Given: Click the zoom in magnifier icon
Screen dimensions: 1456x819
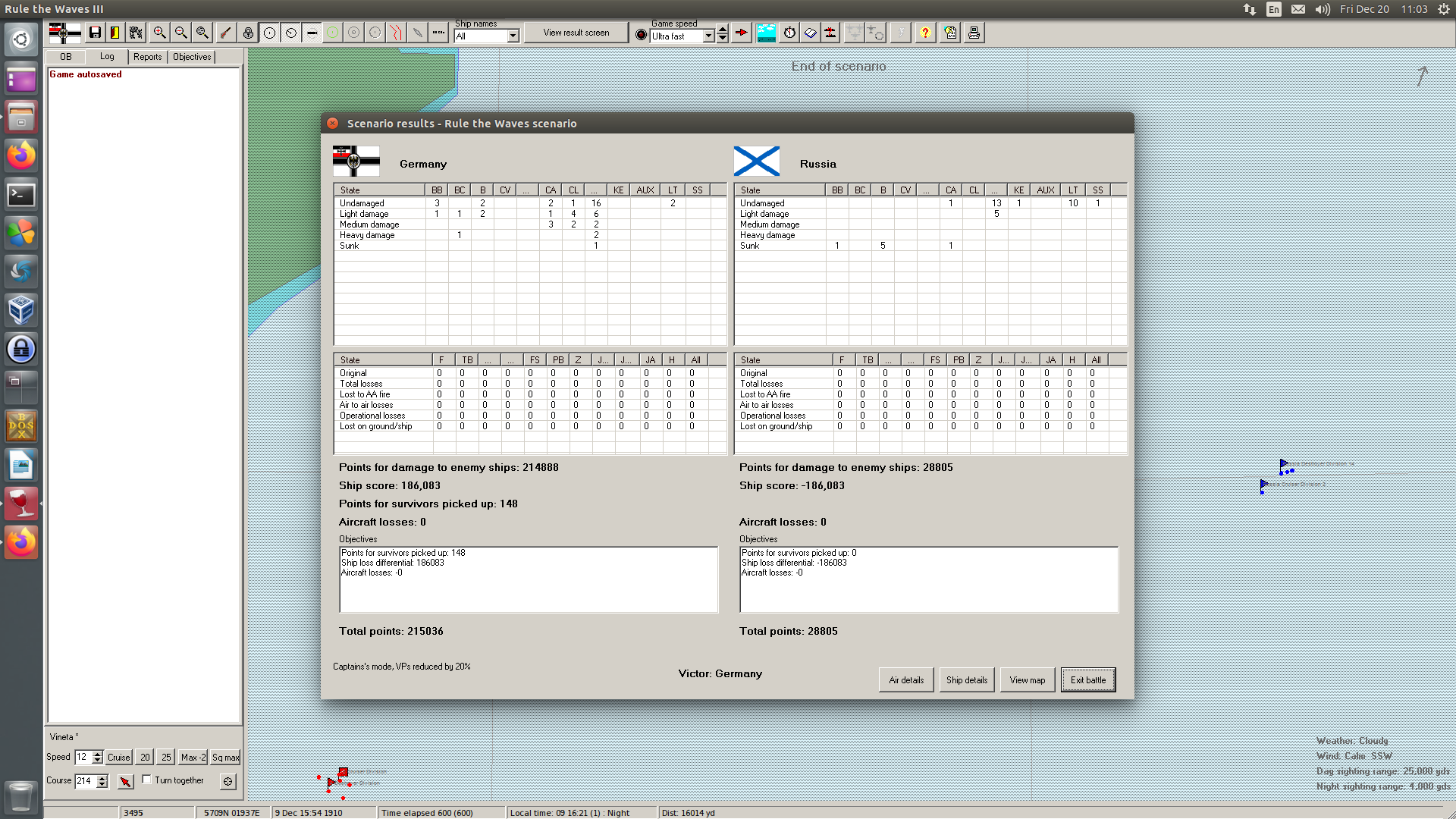Looking at the screenshot, I should point(159,33).
